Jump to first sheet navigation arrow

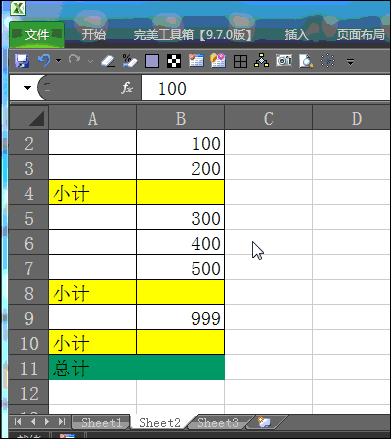(x=18, y=422)
